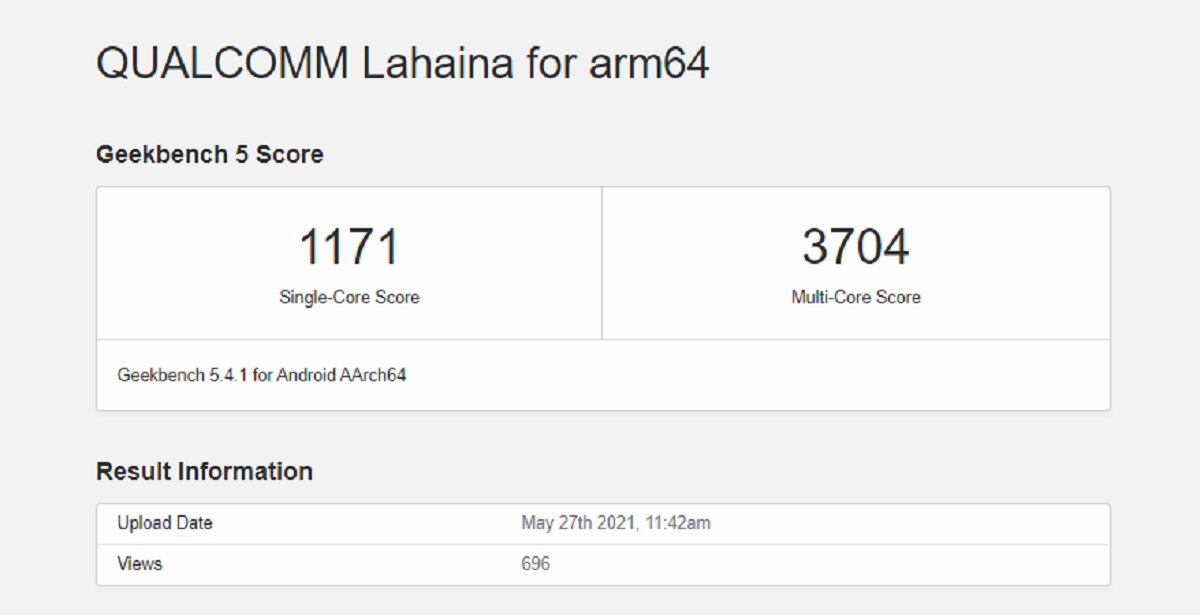Select the Android AArch64 platform text
This screenshot has width=1200, height=615.
[x=341, y=376]
